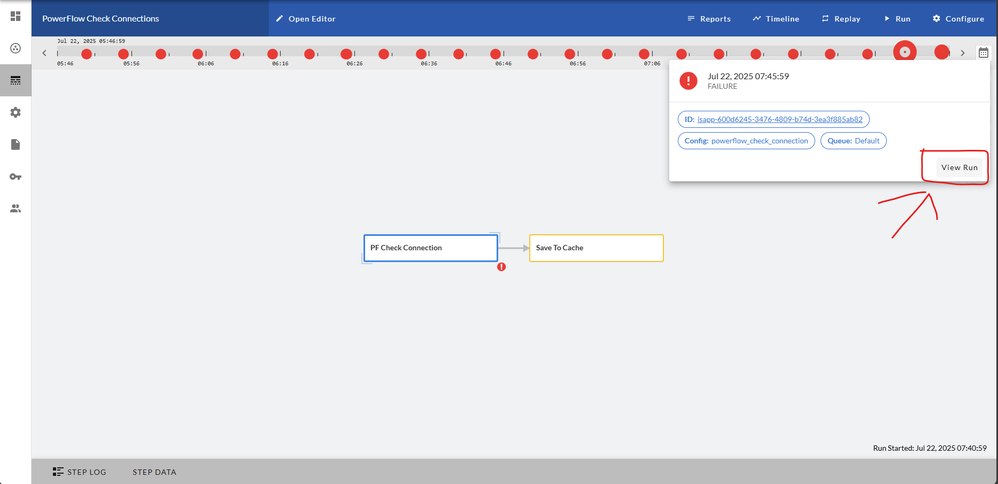Click Open Editor in the header
The height and width of the screenshot is (484, 998).
306,18
